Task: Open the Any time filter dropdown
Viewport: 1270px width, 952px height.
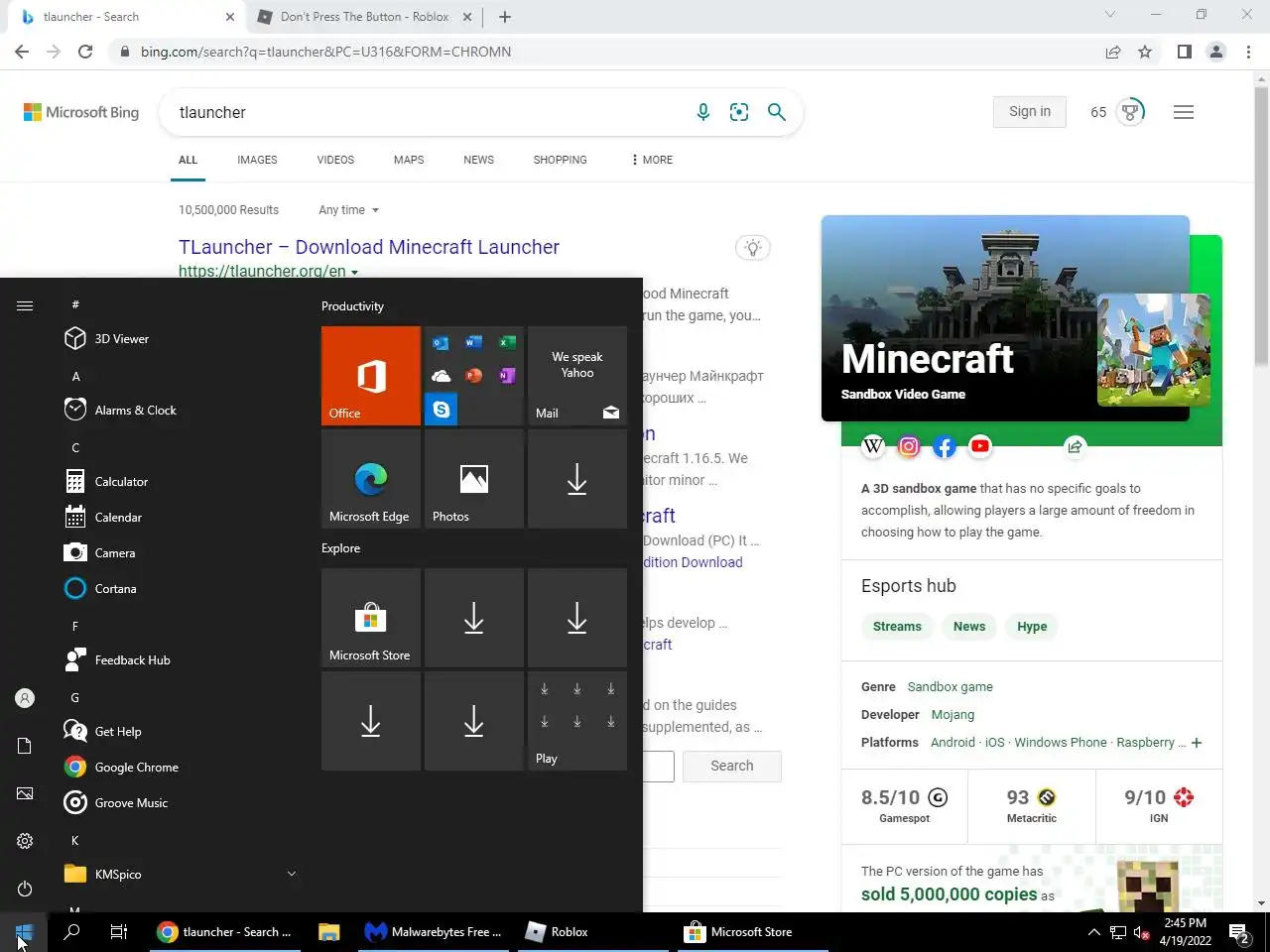Action: click(x=348, y=210)
